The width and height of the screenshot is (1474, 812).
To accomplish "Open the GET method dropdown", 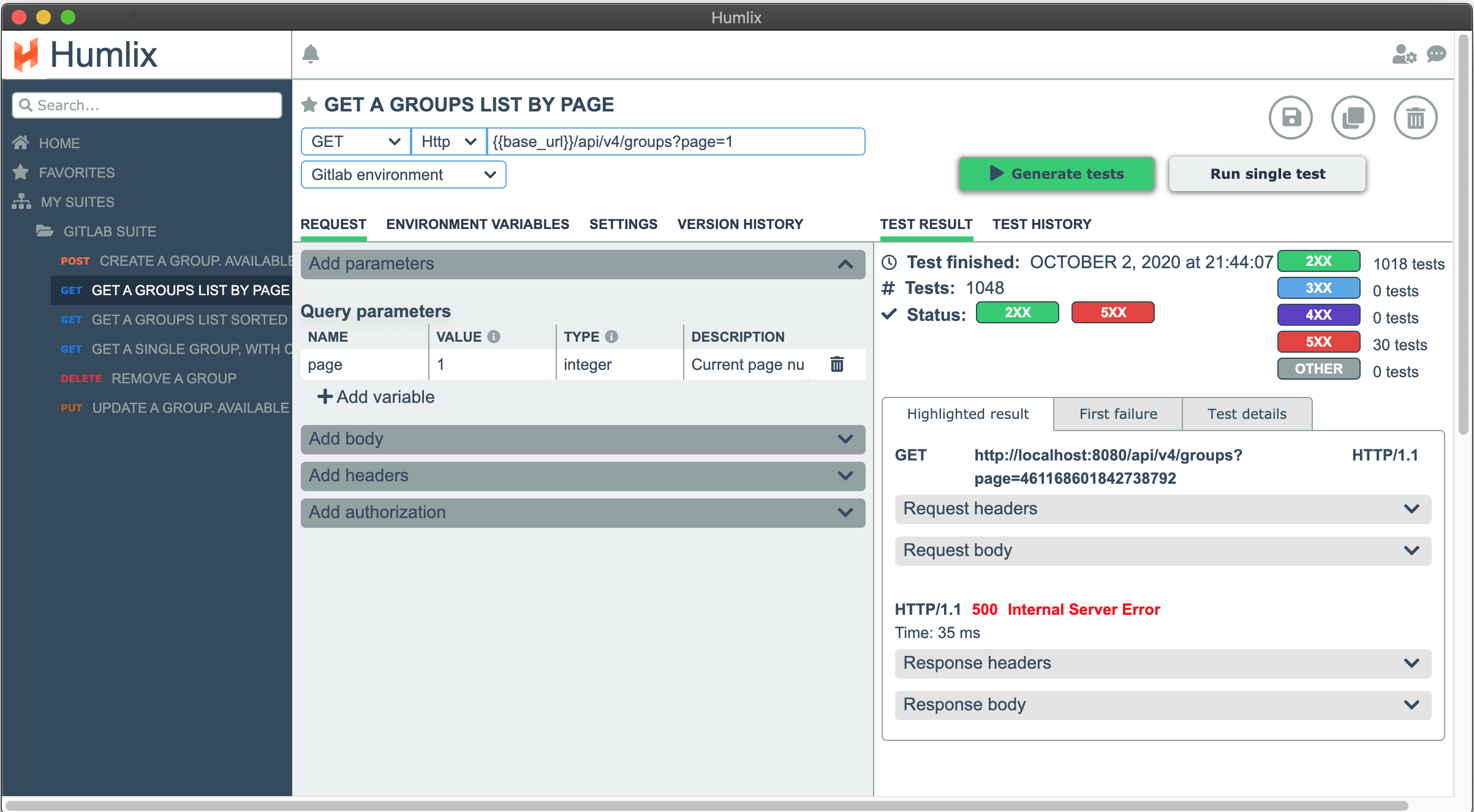I will point(355,141).
